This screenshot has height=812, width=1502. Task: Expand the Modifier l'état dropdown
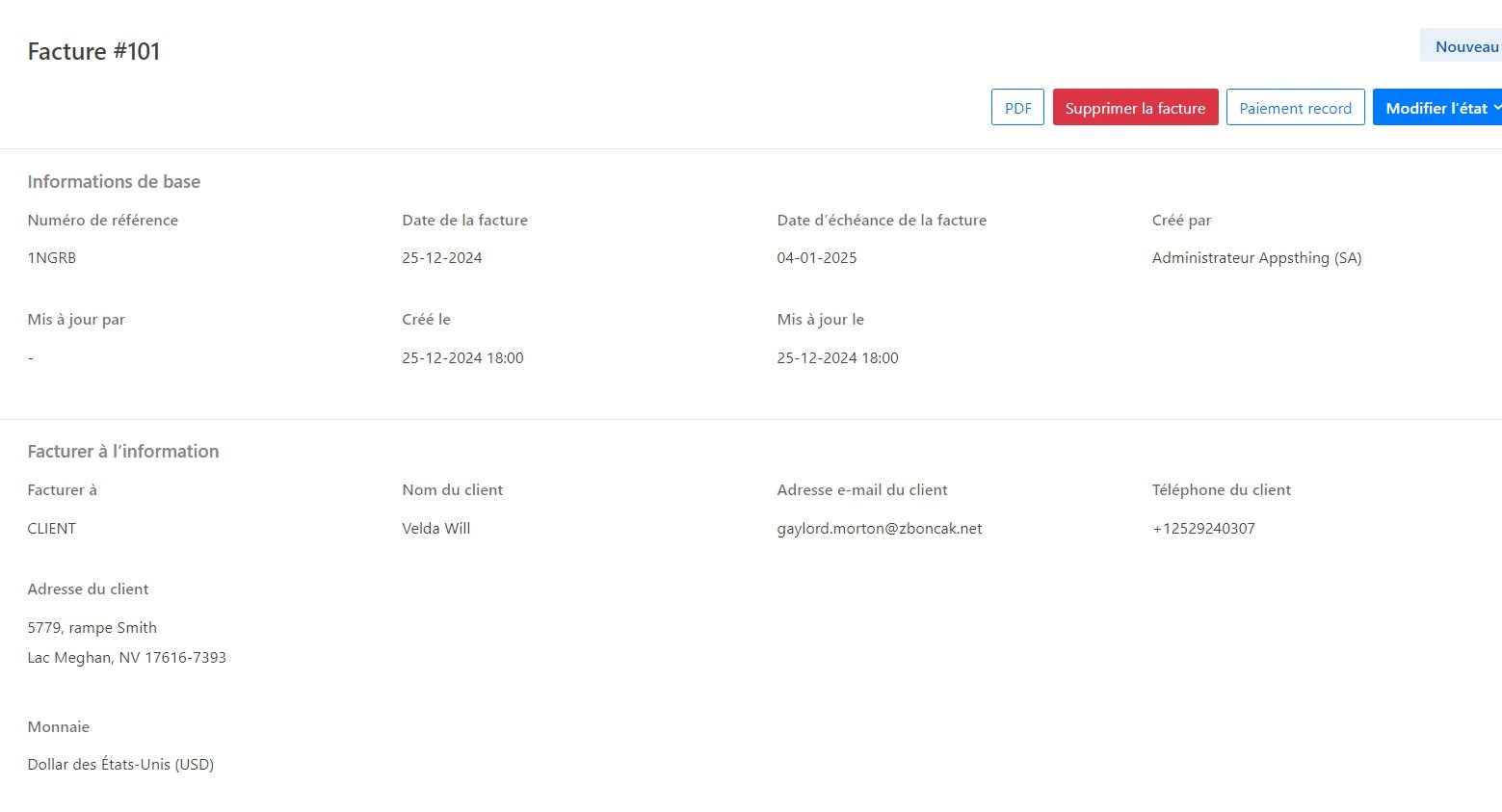coord(1439,108)
